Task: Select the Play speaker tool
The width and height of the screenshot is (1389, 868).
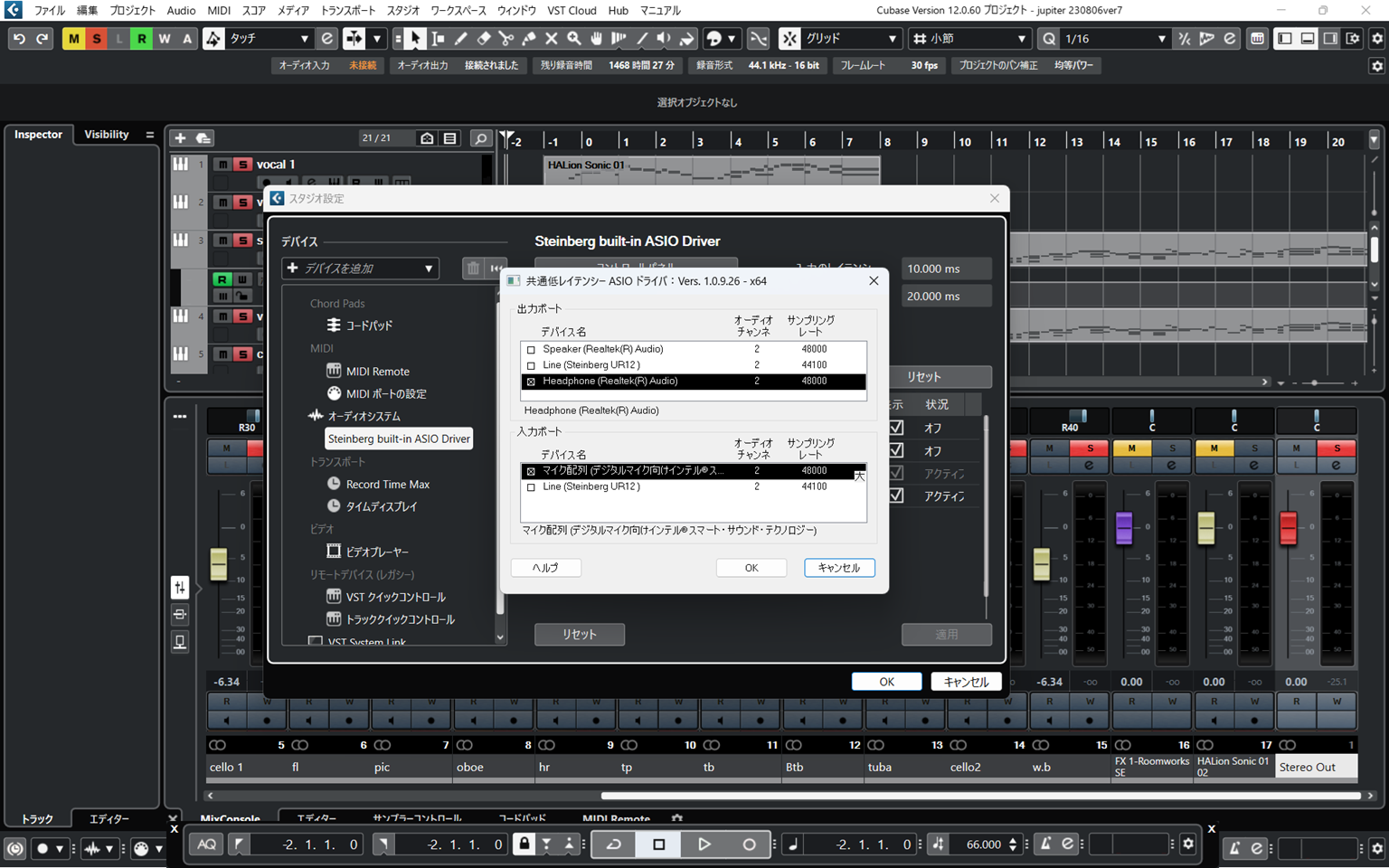Action: pos(664,39)
